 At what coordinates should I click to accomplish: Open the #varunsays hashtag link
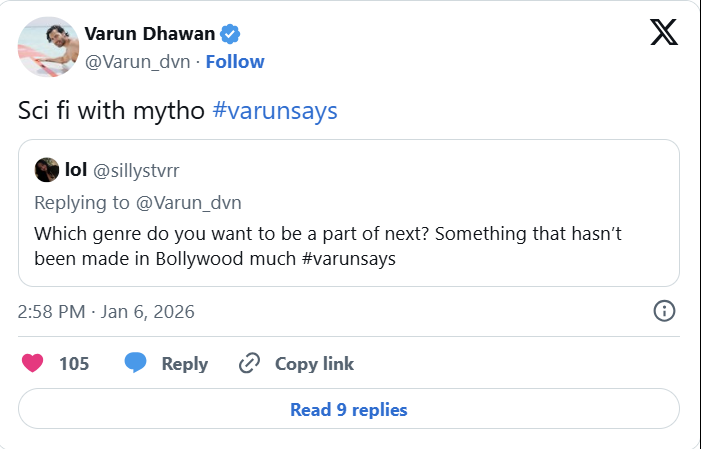pos(275,111)
